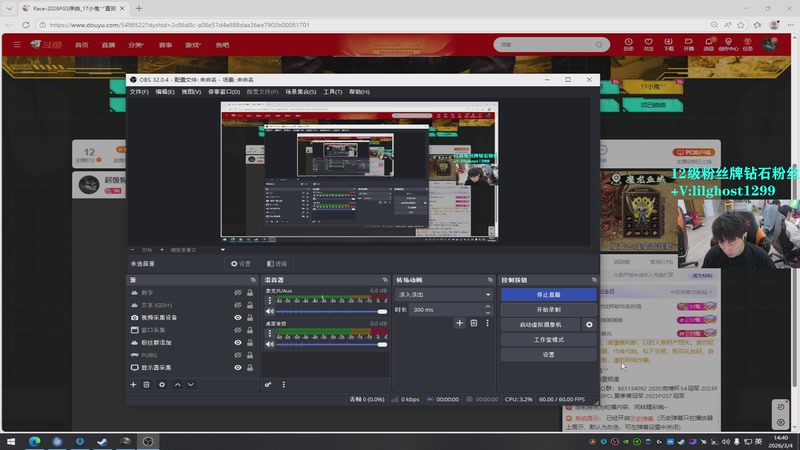Viewport: 800px width, 450px height.
Task: Click the transition duration 300 ms field
Action: pyautogui.click(x=445, y=310)
